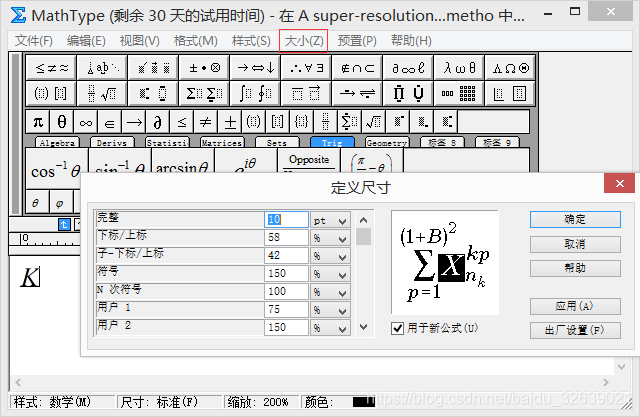Click the black color swatch in status bar

(363, 402)
